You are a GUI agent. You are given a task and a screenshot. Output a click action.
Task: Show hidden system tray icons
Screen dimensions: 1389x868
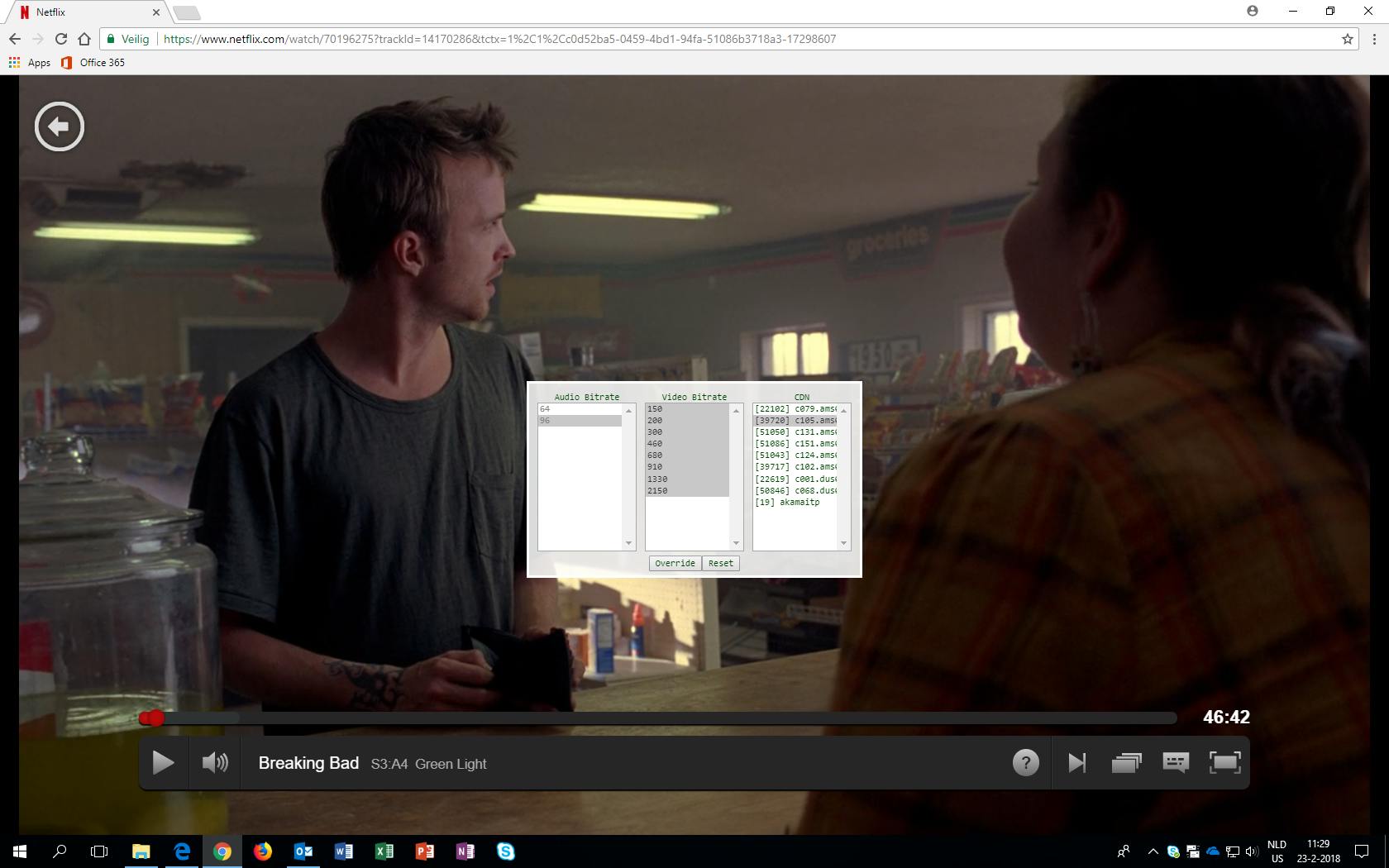pyautogui.click(x=1153, y=851)
